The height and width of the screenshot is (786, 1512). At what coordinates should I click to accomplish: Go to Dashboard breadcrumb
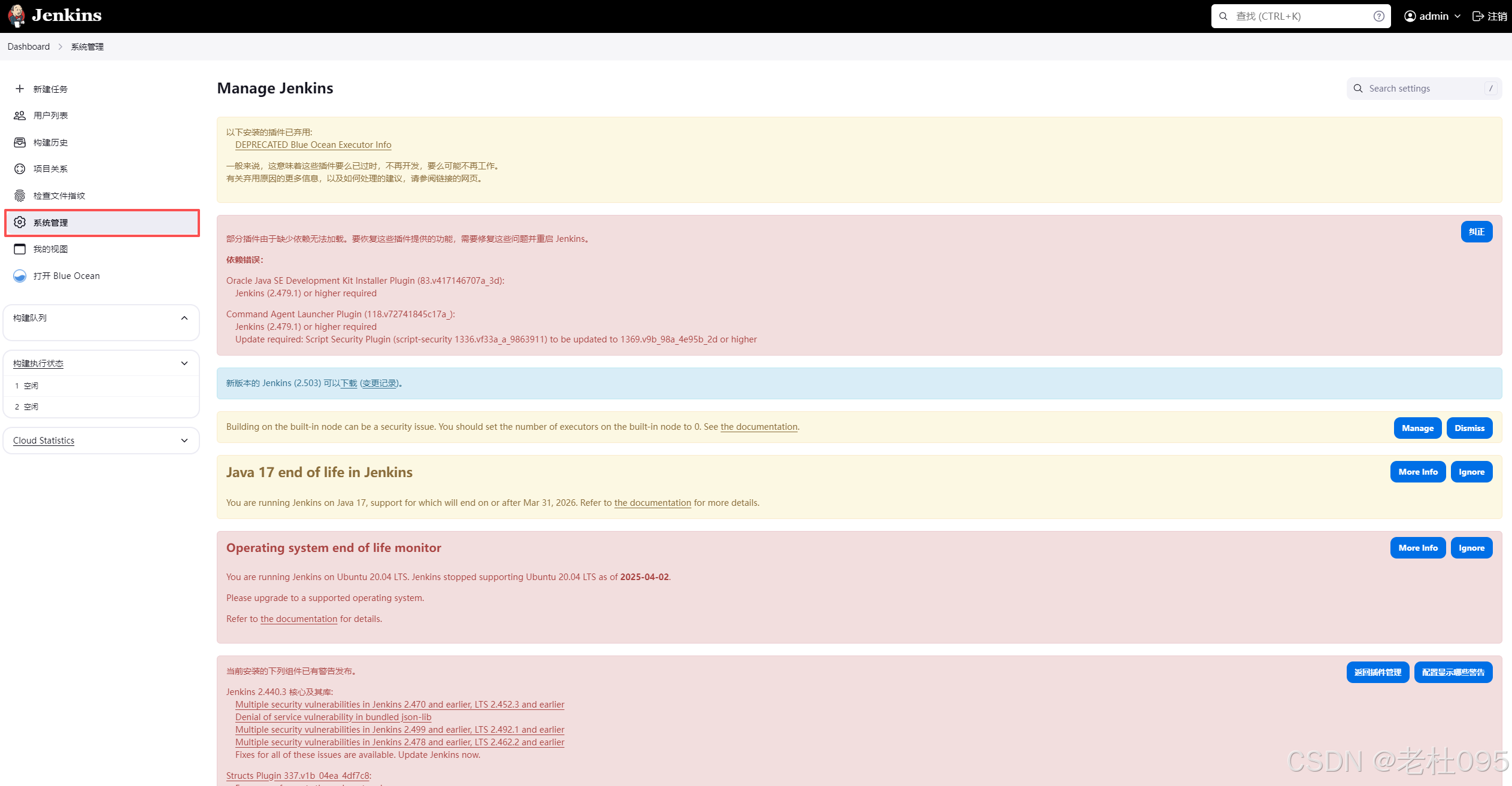click(x=29, y=47)
